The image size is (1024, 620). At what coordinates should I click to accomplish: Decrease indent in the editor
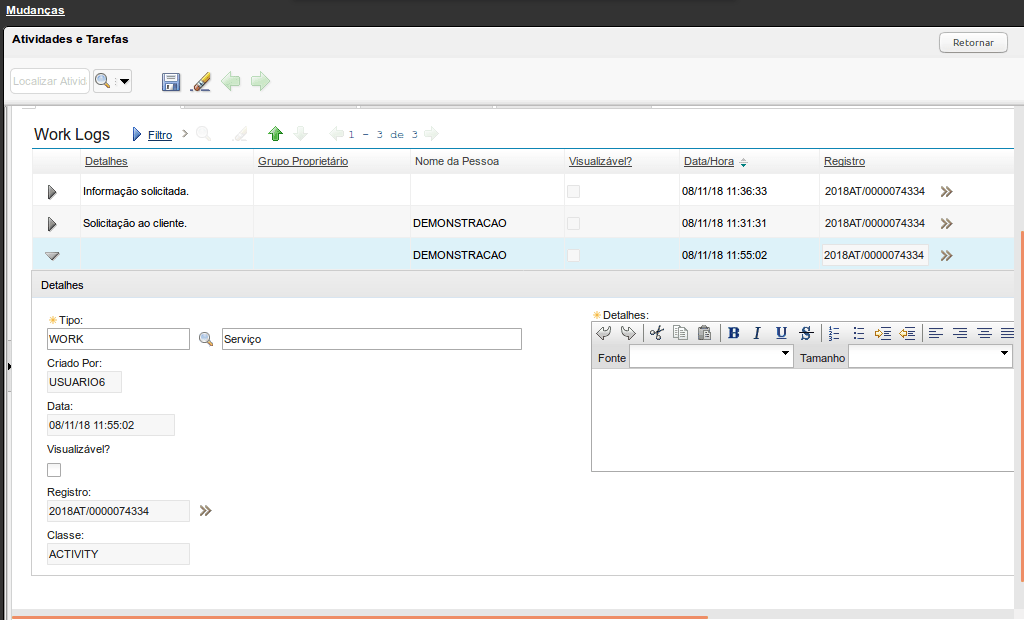907,333
